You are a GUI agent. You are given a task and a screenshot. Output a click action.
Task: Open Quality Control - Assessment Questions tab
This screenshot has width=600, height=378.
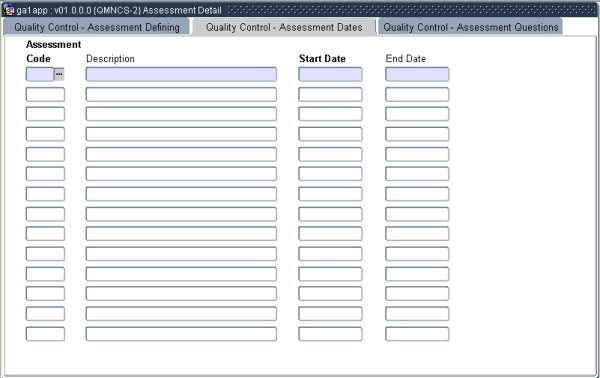click(471, 27)
